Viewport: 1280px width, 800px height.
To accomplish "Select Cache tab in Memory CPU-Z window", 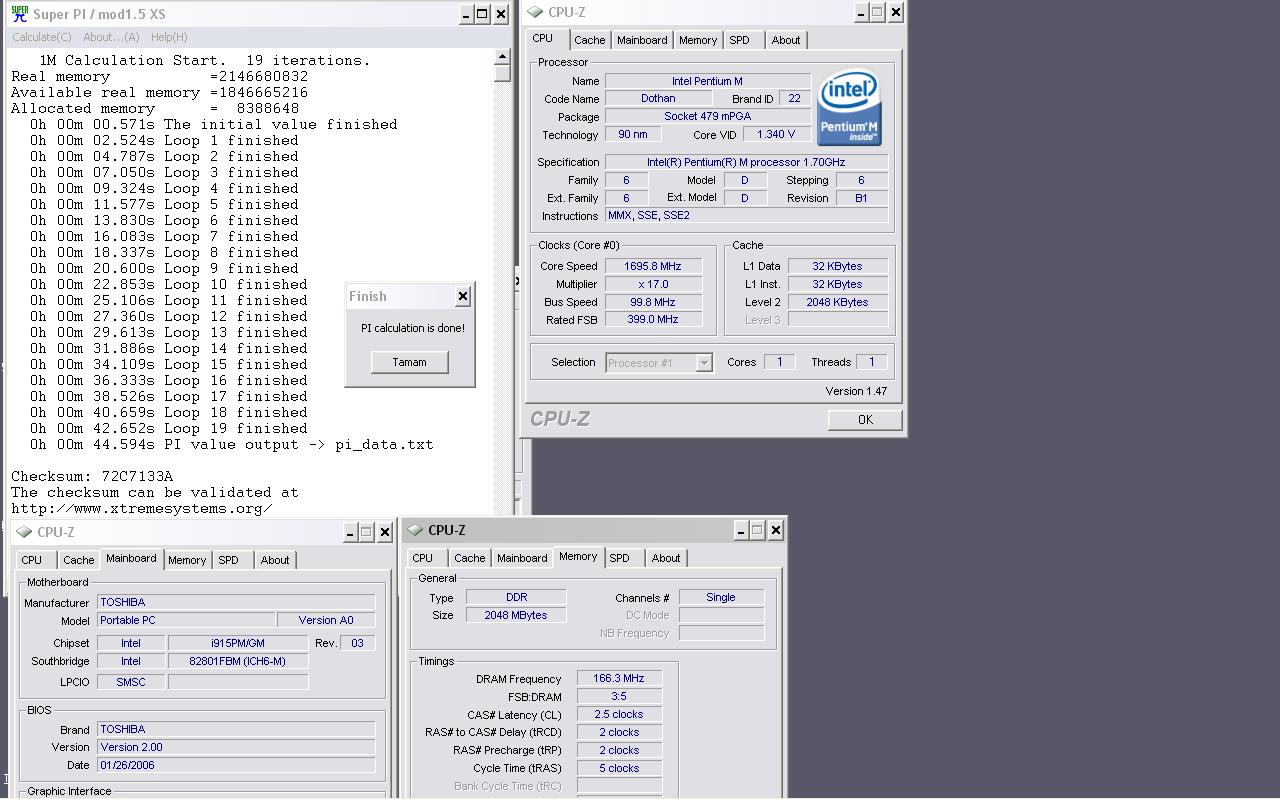I will [470, 558].
